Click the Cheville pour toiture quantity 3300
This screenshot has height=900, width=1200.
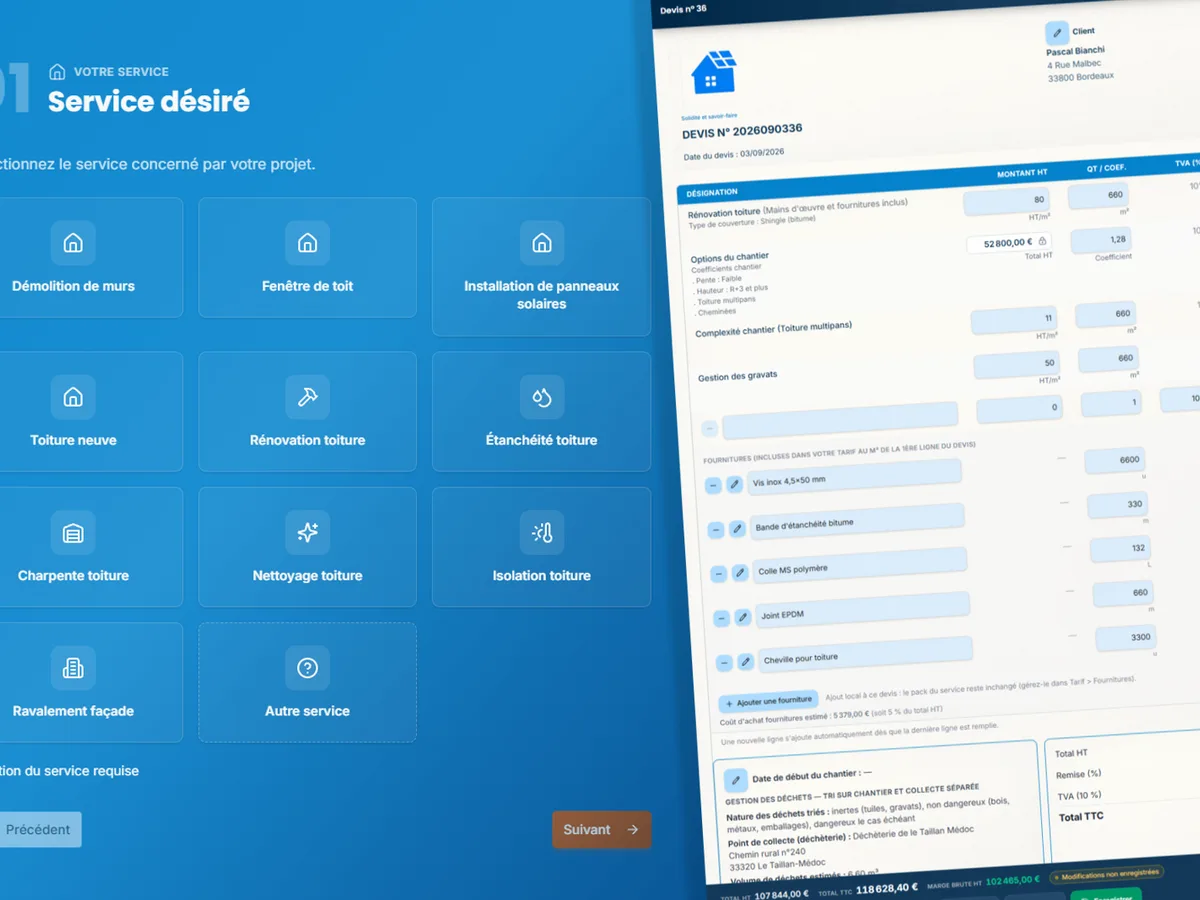click(1127, 638)
